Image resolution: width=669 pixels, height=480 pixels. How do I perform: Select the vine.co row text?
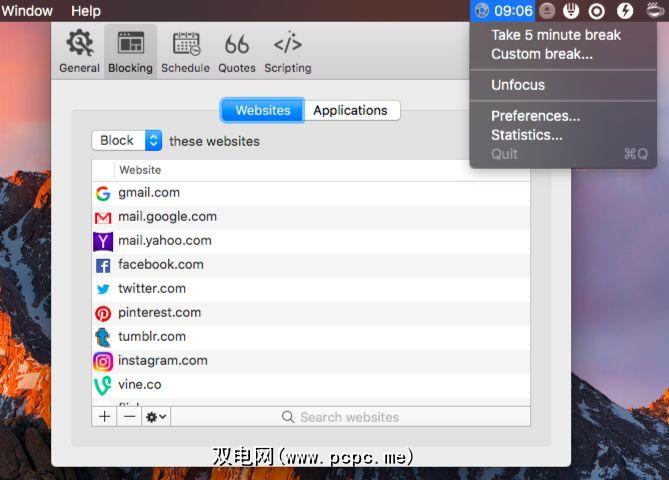[140, 384]
